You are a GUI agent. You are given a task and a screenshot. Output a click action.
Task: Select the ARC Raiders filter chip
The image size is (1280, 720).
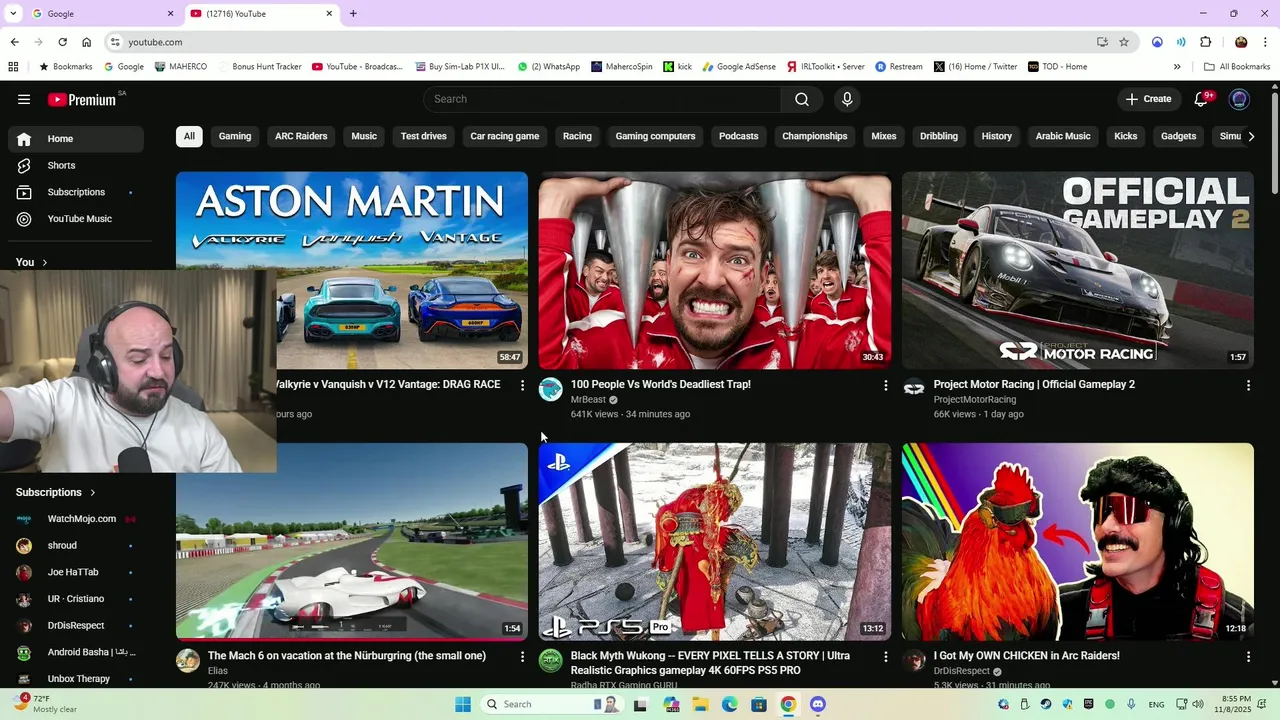[301, 136]
